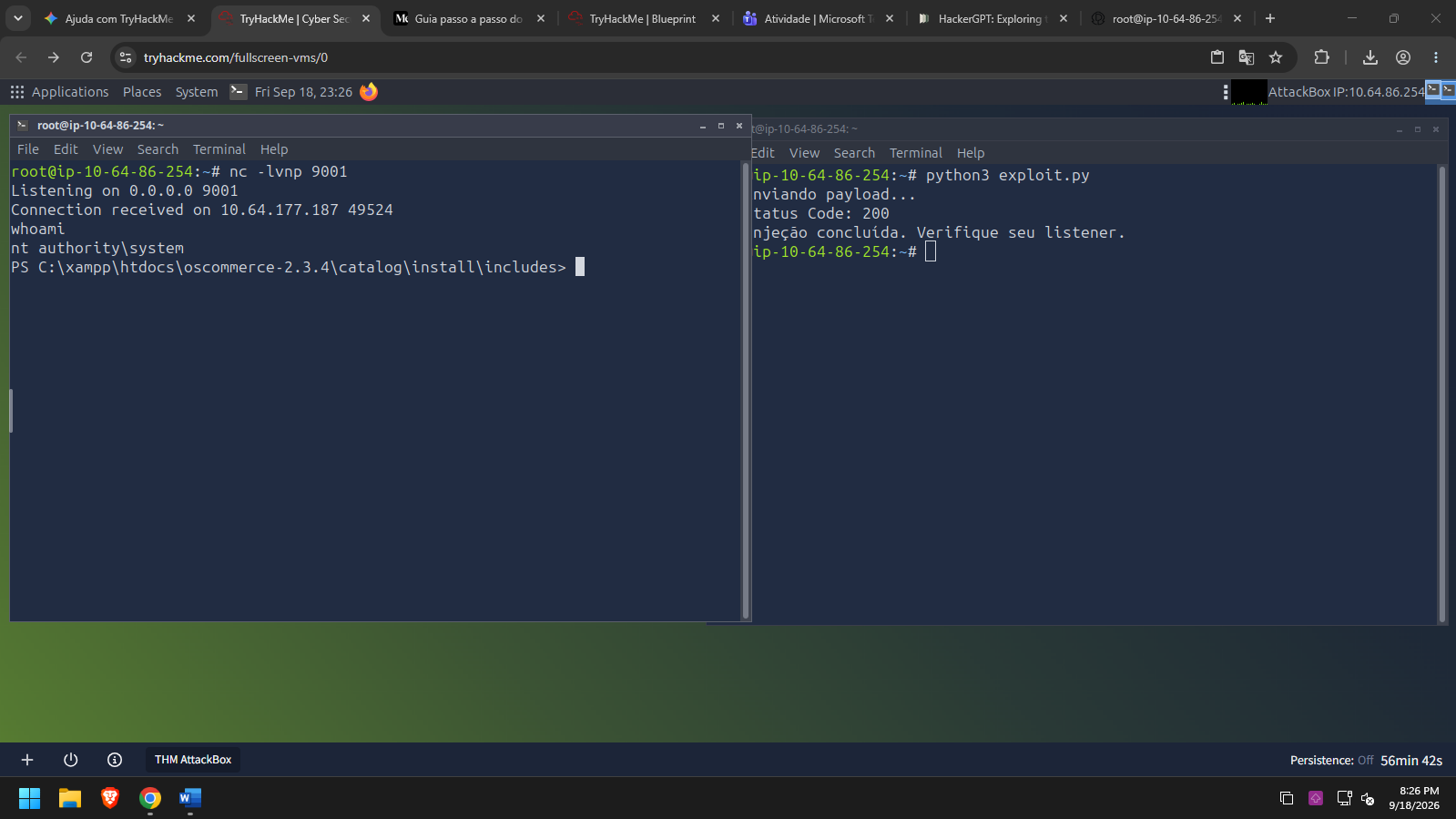Screen dimensions: 1456x819
Task: Open the Chrome three-dot menu
Action: (x=1436, y=57)
